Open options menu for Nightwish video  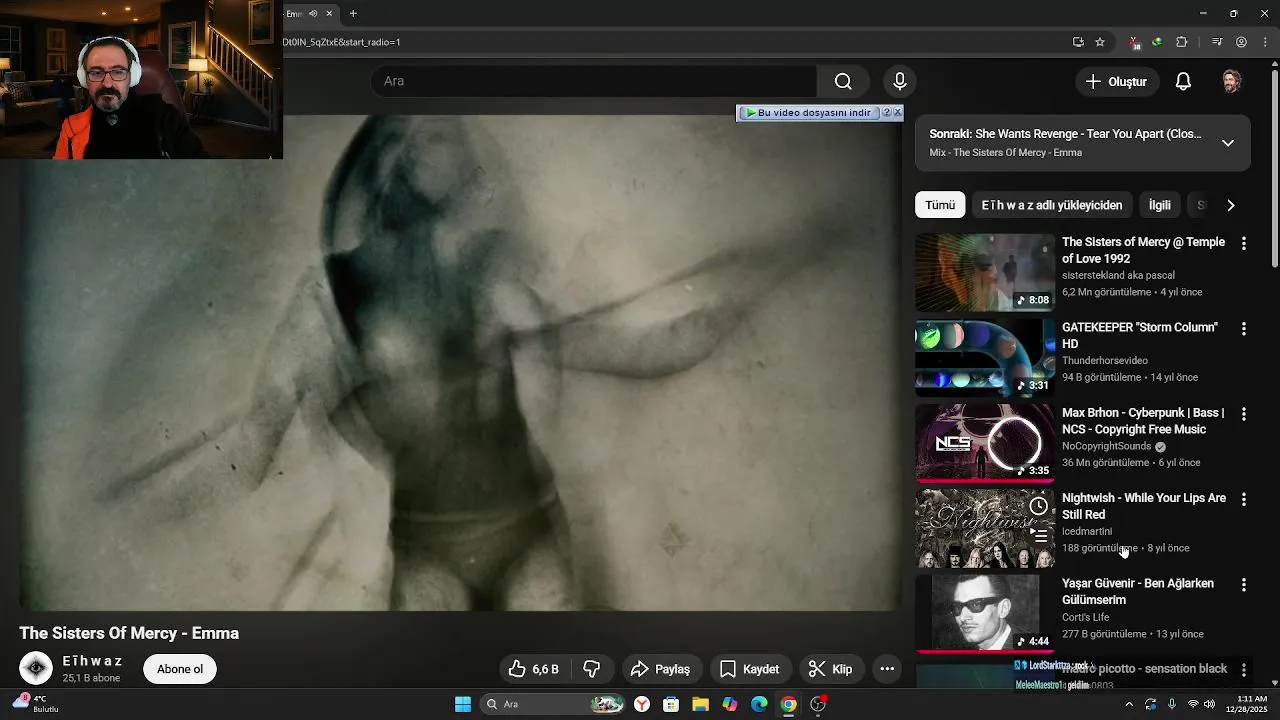1244,499
